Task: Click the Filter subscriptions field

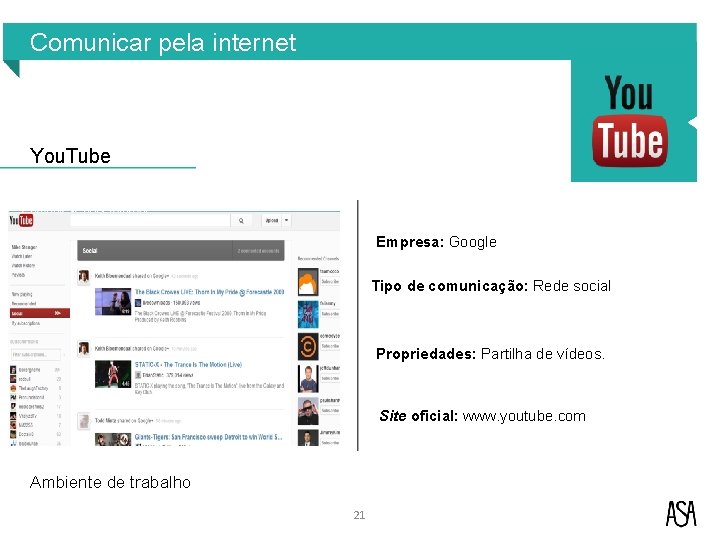Action: tap(35, 354)
